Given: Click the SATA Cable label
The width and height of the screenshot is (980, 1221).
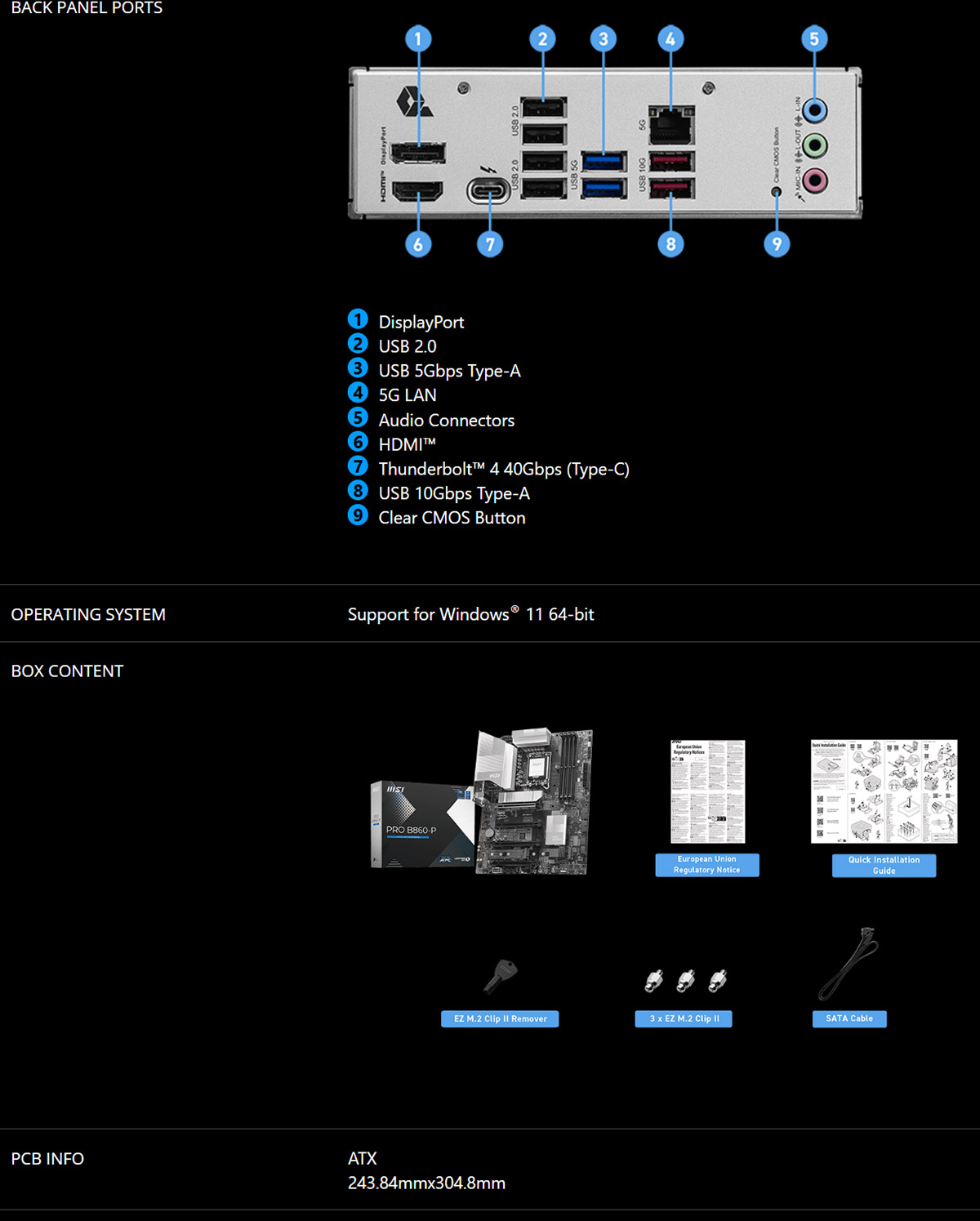Looking at the screenshot, I should [x=849, y=1018].
